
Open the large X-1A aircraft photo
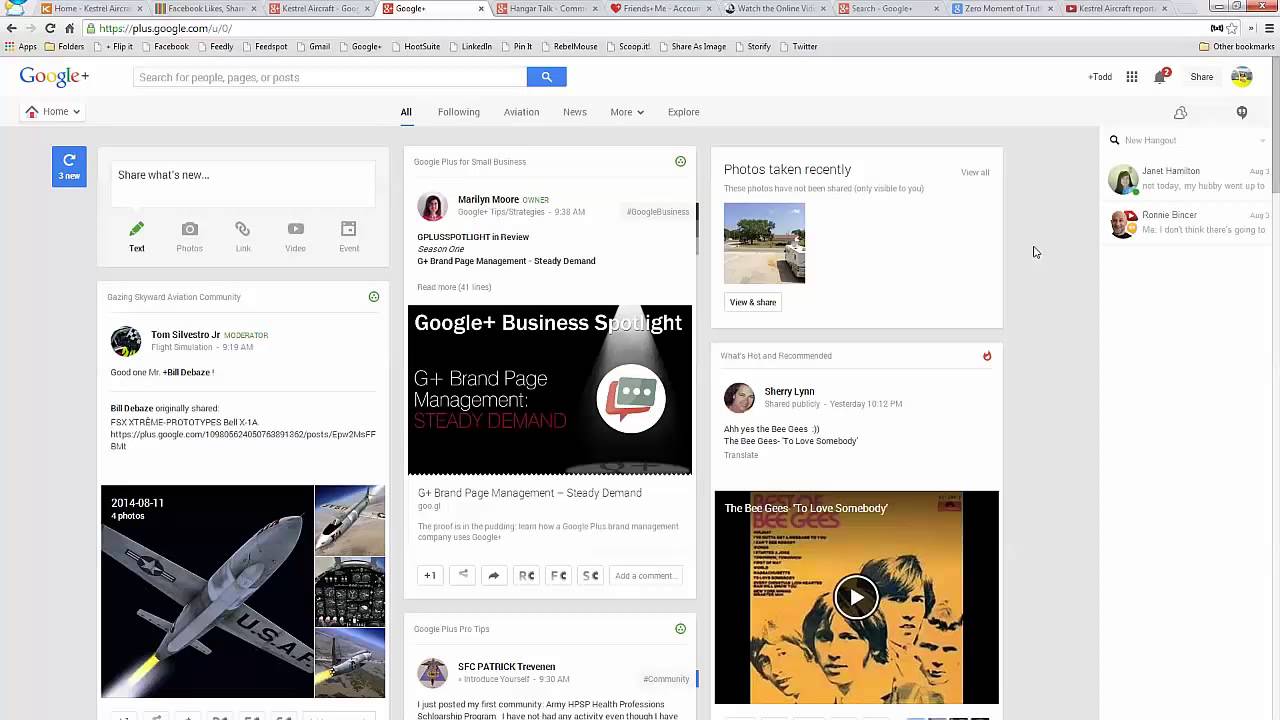point(207,591)
